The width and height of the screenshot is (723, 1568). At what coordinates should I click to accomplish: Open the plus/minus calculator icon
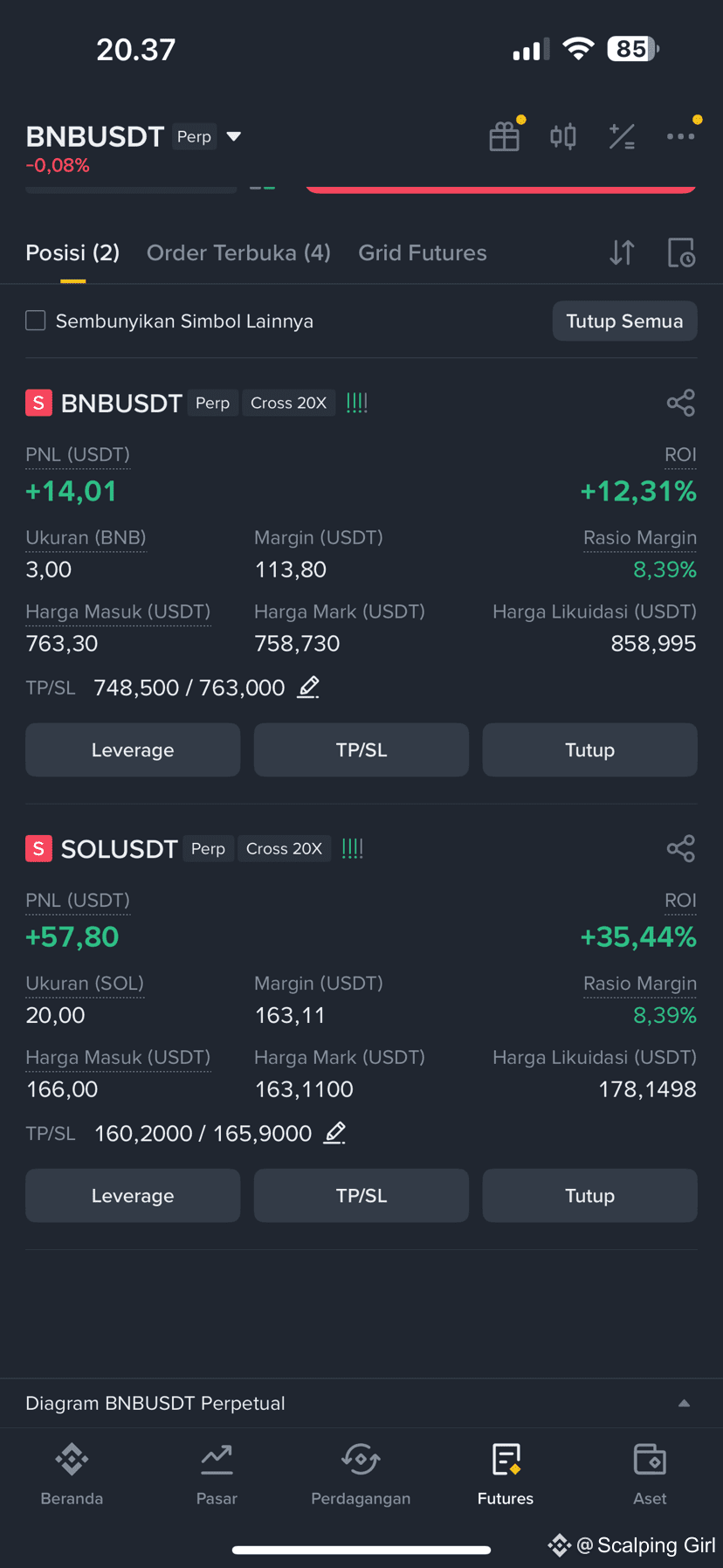(622, 136)
